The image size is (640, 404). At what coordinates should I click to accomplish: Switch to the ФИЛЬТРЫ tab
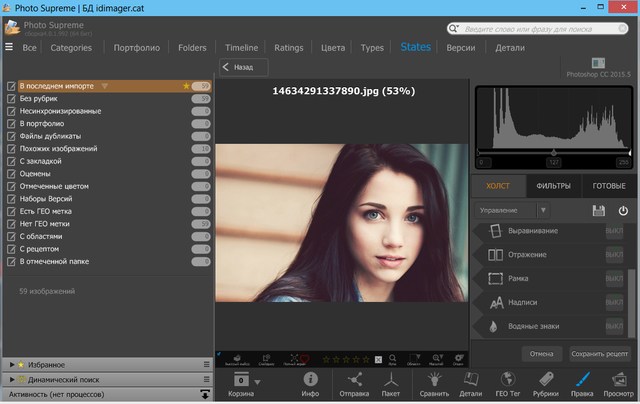pyautogui.click(x=553, y=185)
